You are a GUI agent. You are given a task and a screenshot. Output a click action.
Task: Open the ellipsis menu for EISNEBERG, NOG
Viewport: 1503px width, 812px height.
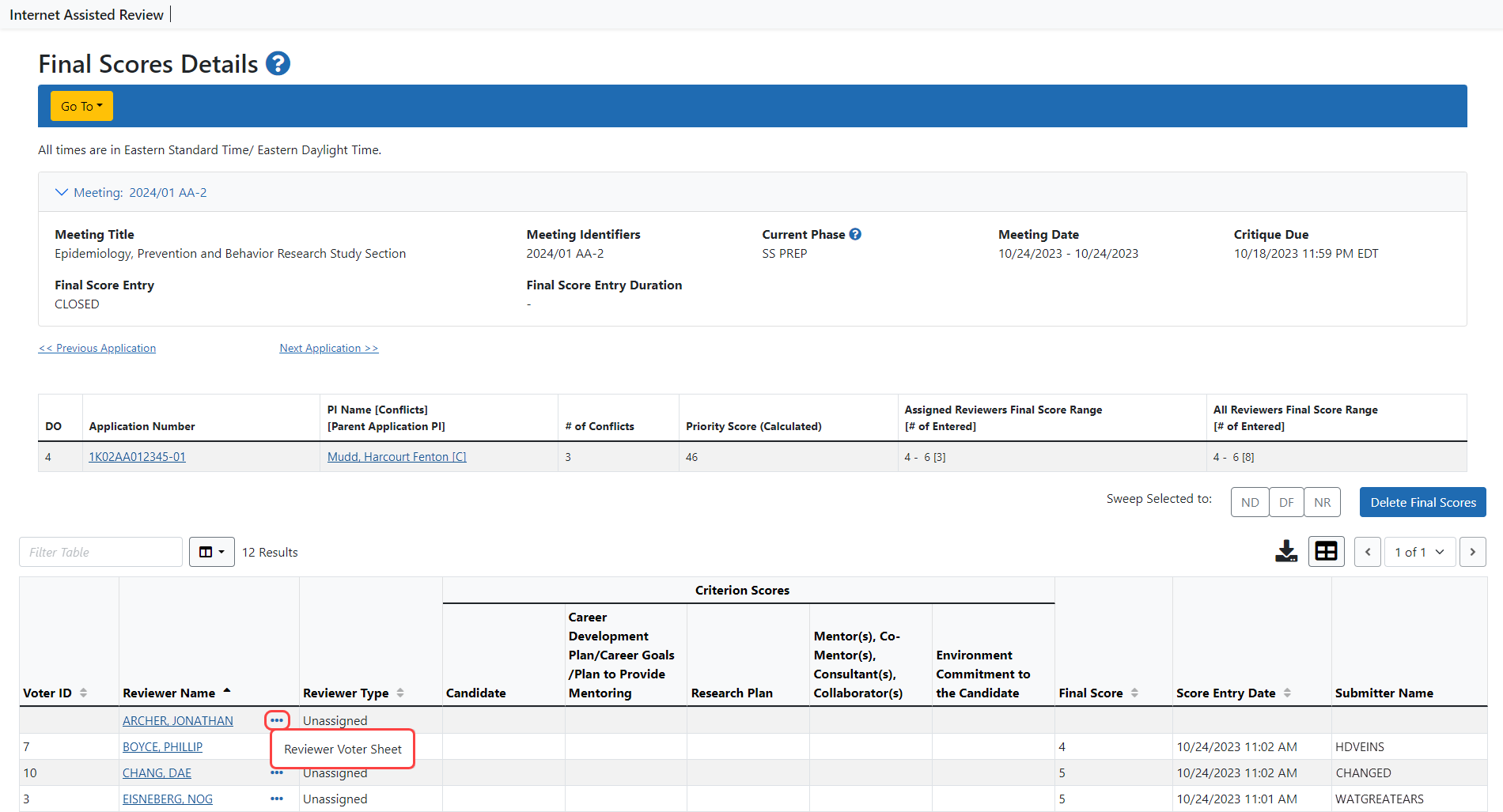tap(277, 799)
